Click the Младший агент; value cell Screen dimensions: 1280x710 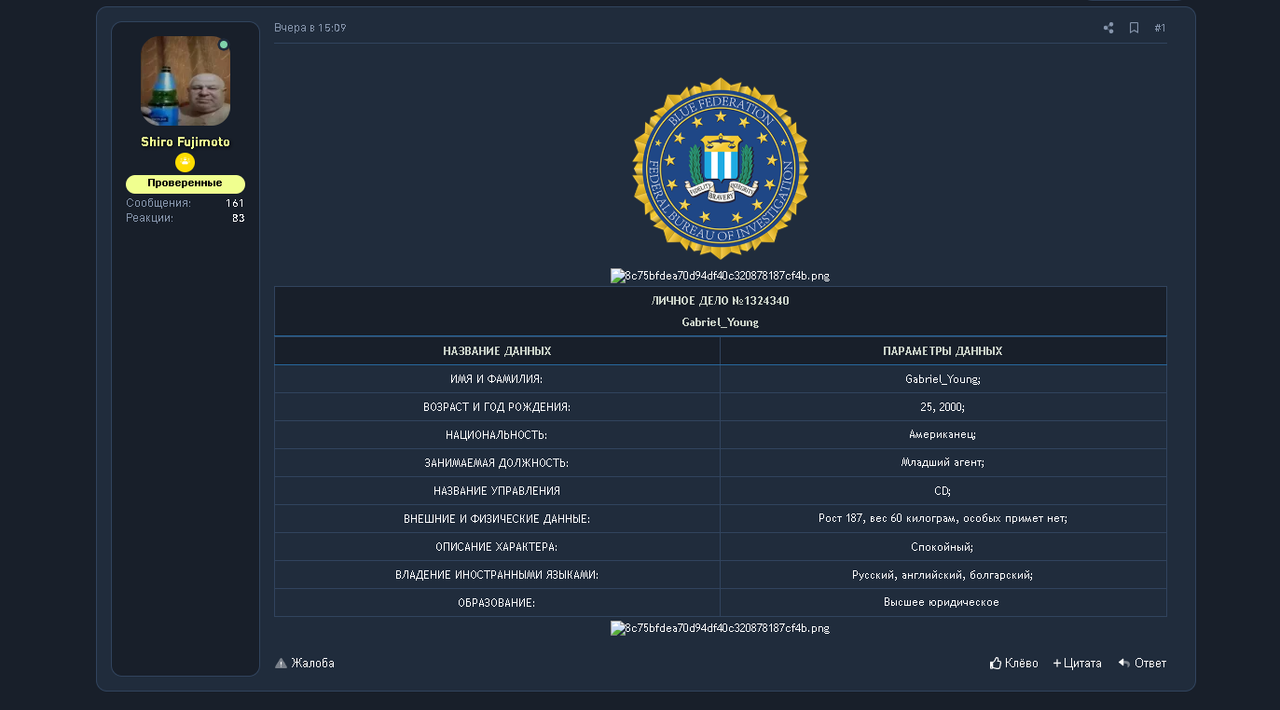(943, 463)
